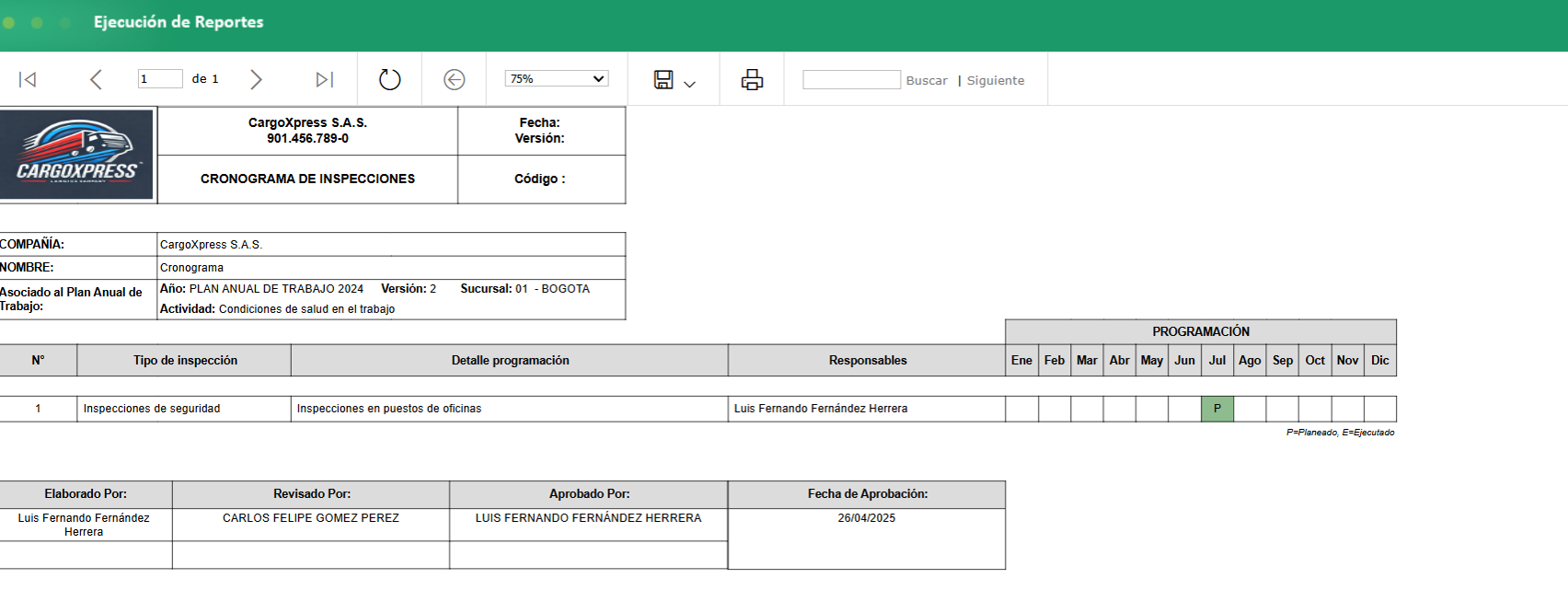Screen dimensions: 1568x613
Task: Click the save/export disk icon
Action: tap(663, 80)
